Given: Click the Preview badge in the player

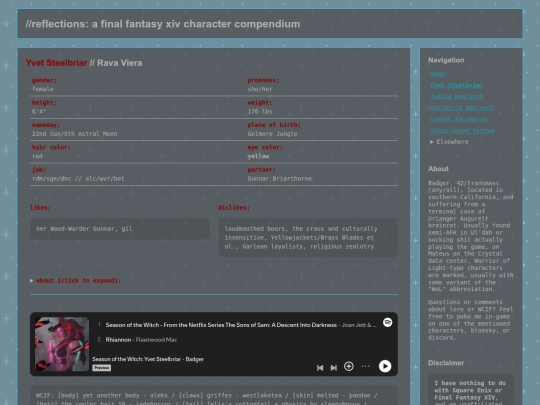Looking at the screenshot, I should pos(102,368).
